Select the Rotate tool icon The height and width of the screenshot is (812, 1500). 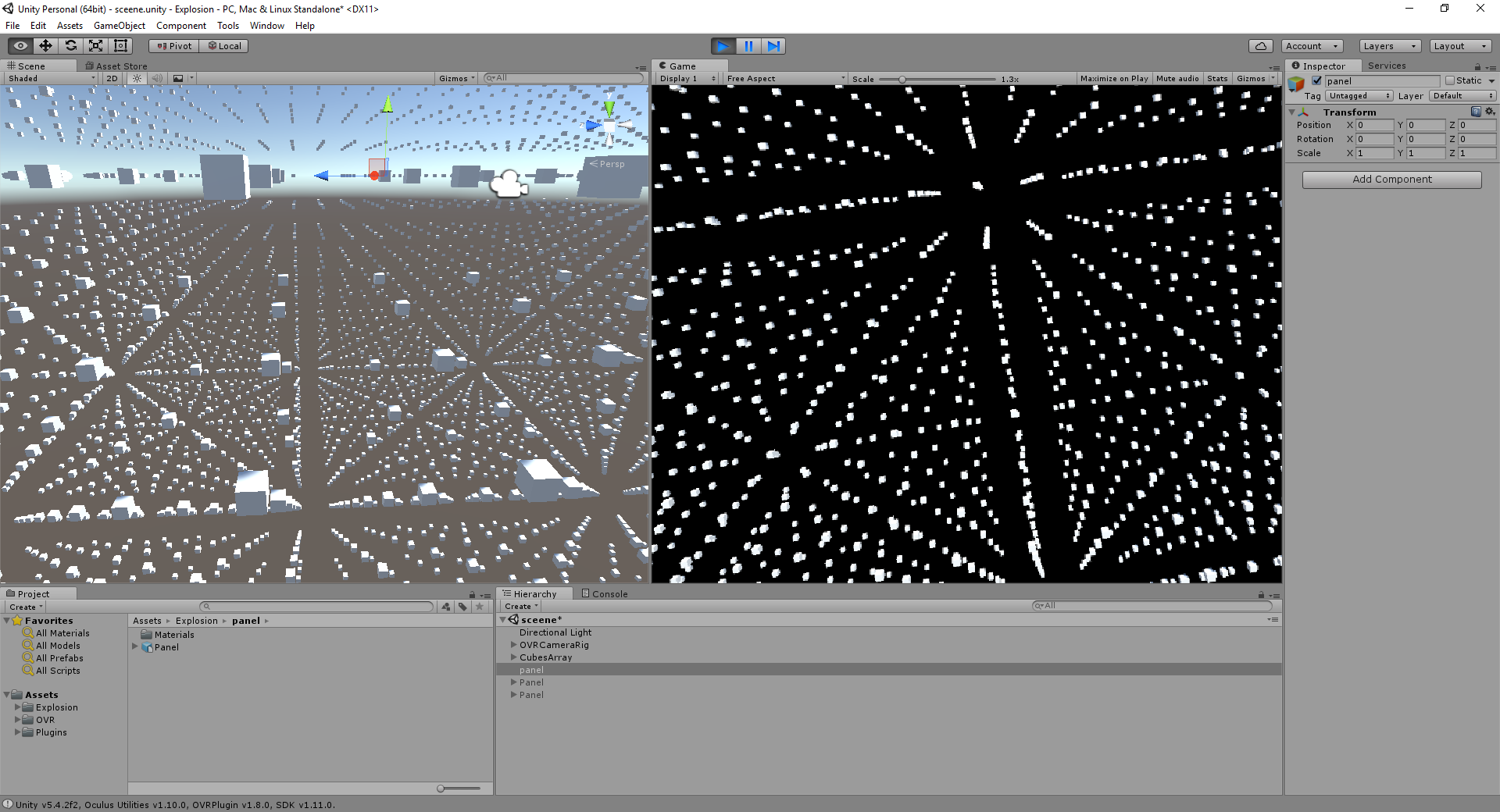[71, 46]
